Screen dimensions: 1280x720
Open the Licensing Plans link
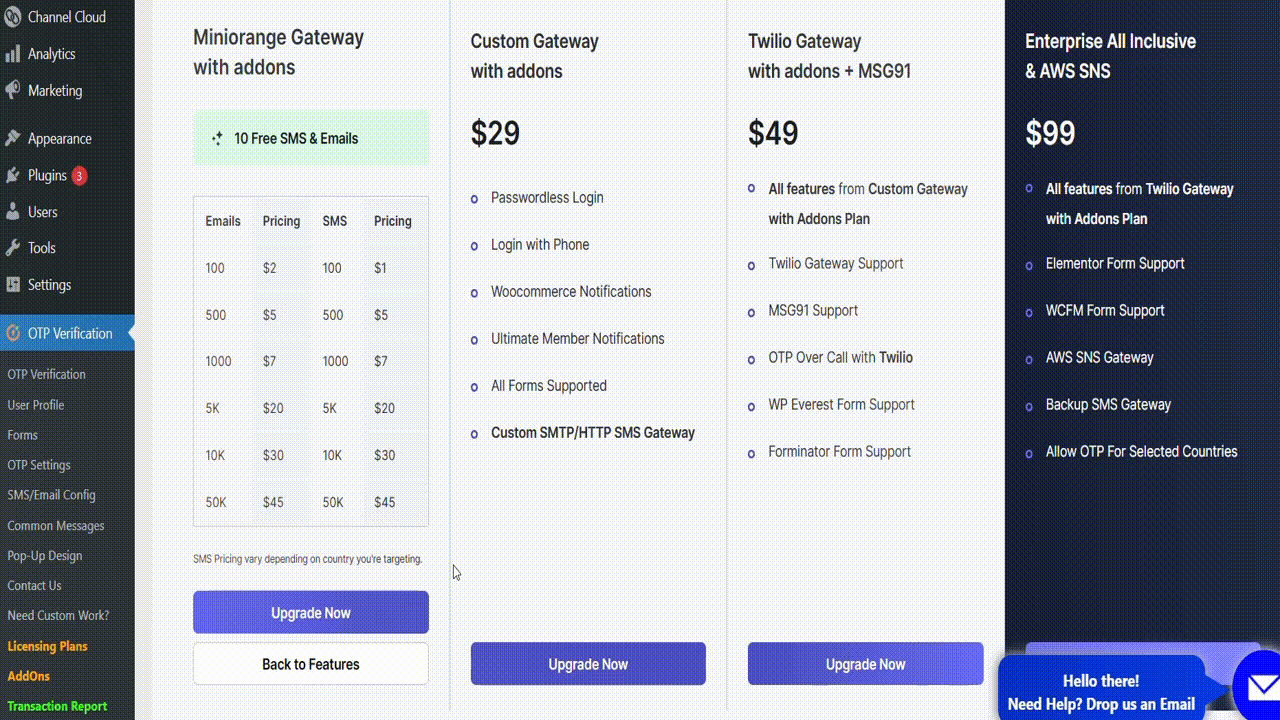coord(47,646)
